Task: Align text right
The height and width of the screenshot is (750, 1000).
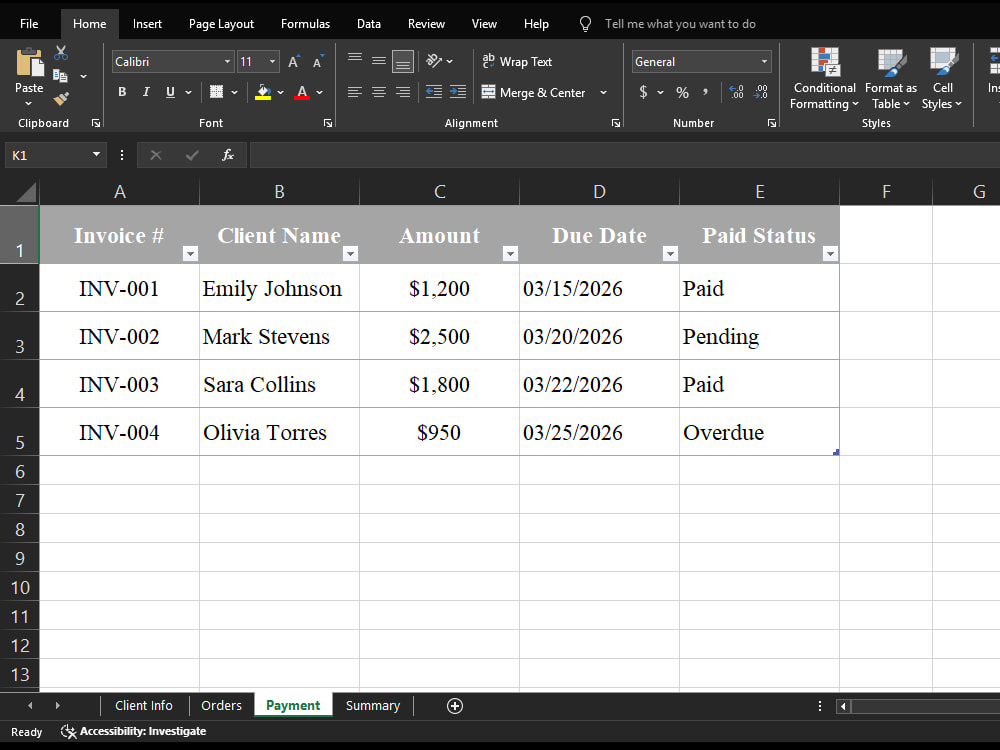Action: (402, 92)
